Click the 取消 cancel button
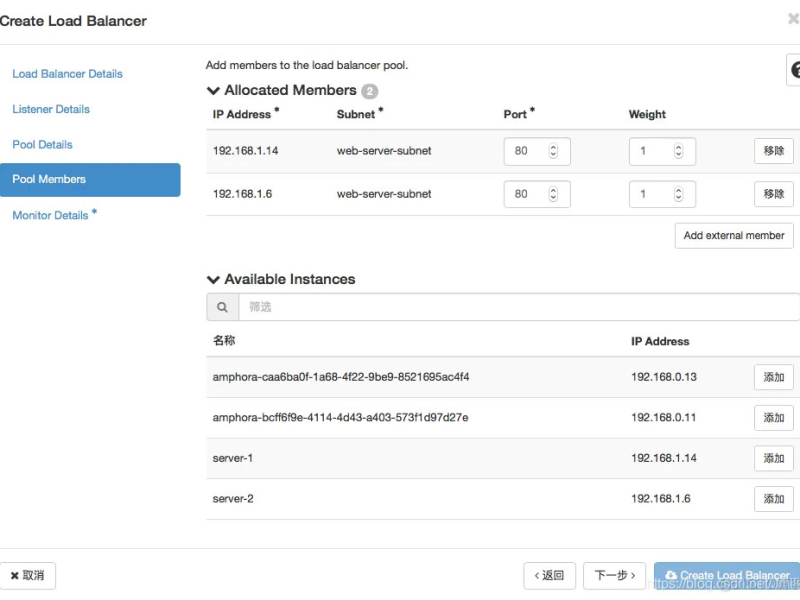The image size is (800, 600). 28,576
